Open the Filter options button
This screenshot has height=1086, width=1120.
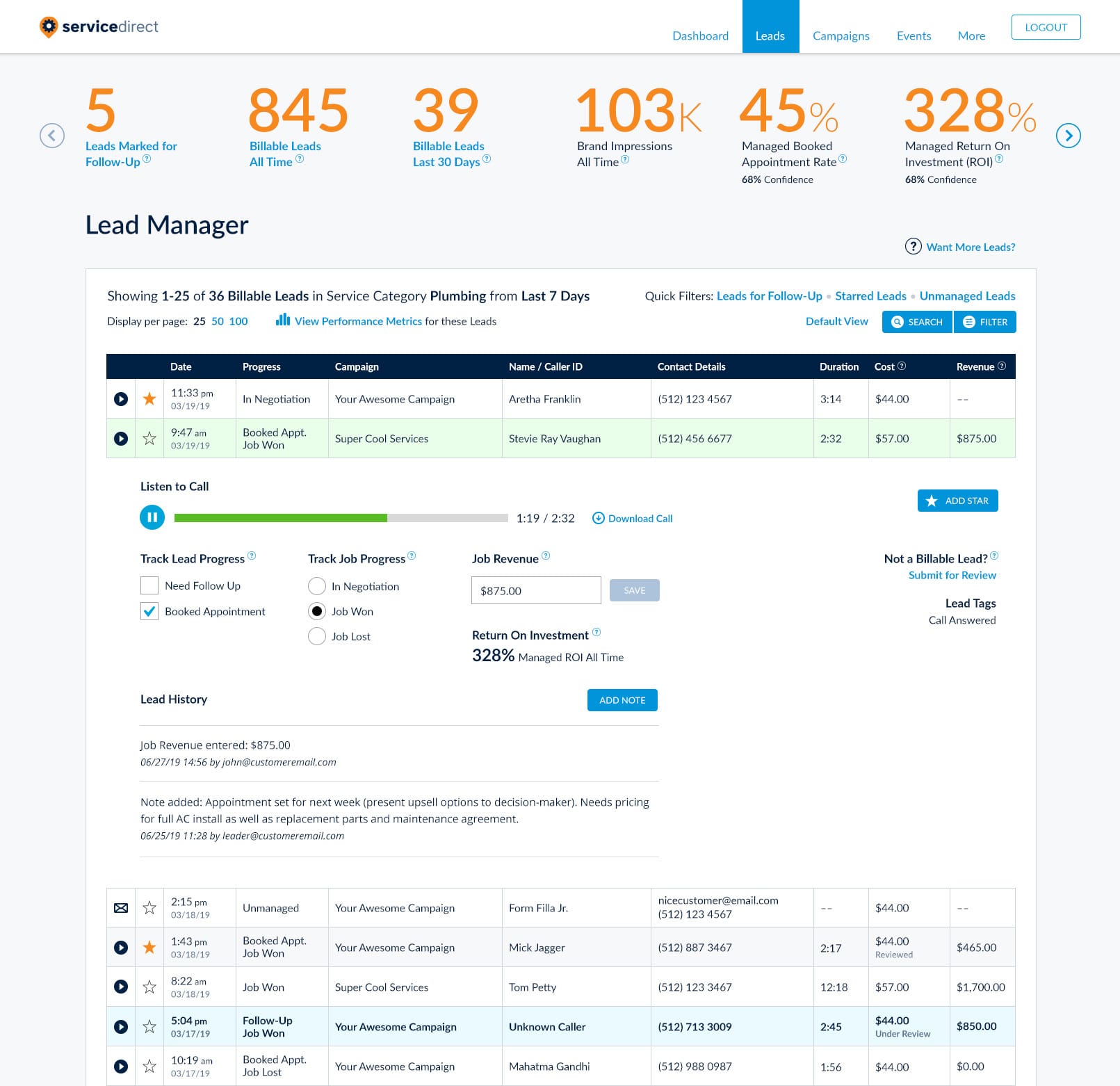click(985, 322)
